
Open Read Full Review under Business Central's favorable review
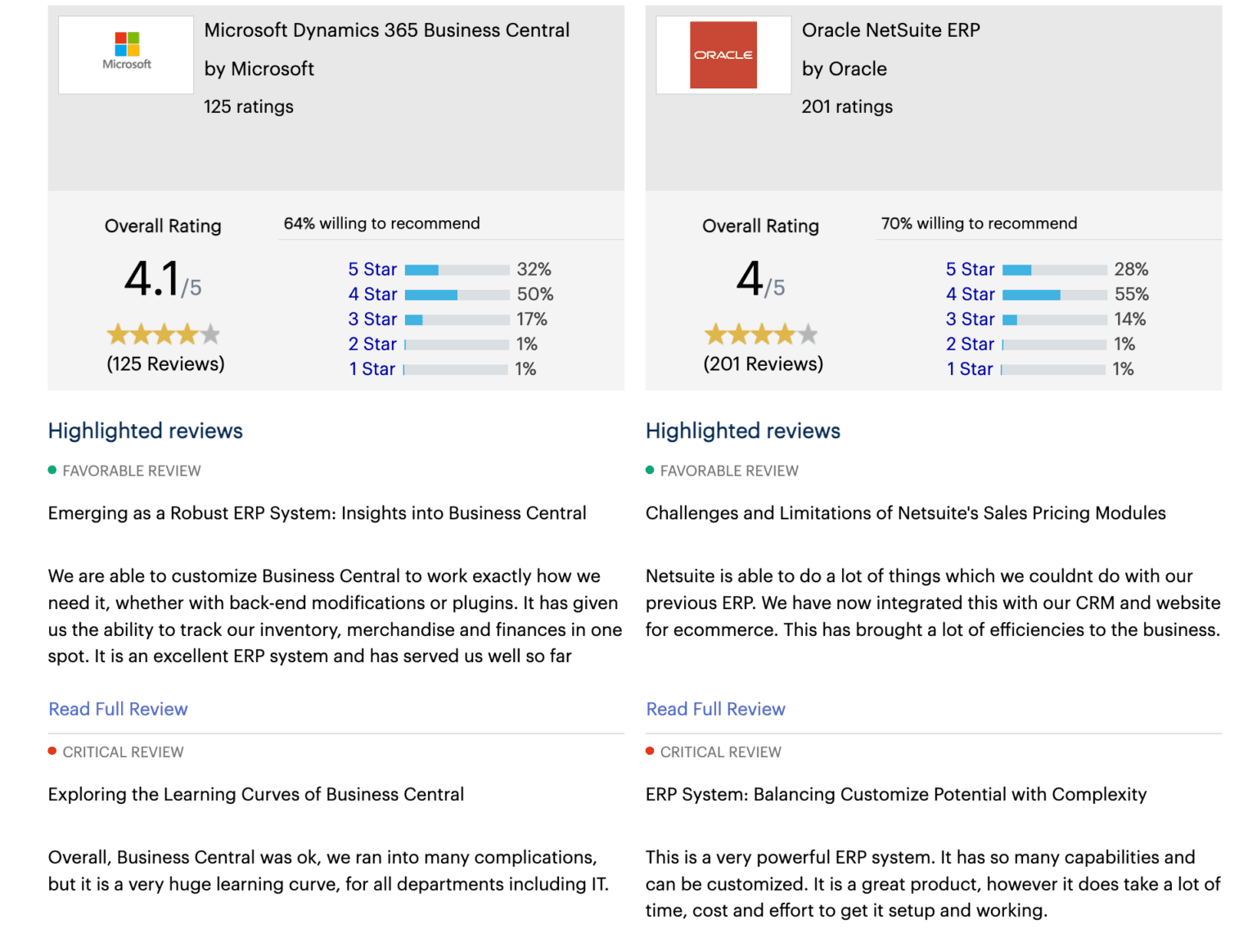(118, 709)
